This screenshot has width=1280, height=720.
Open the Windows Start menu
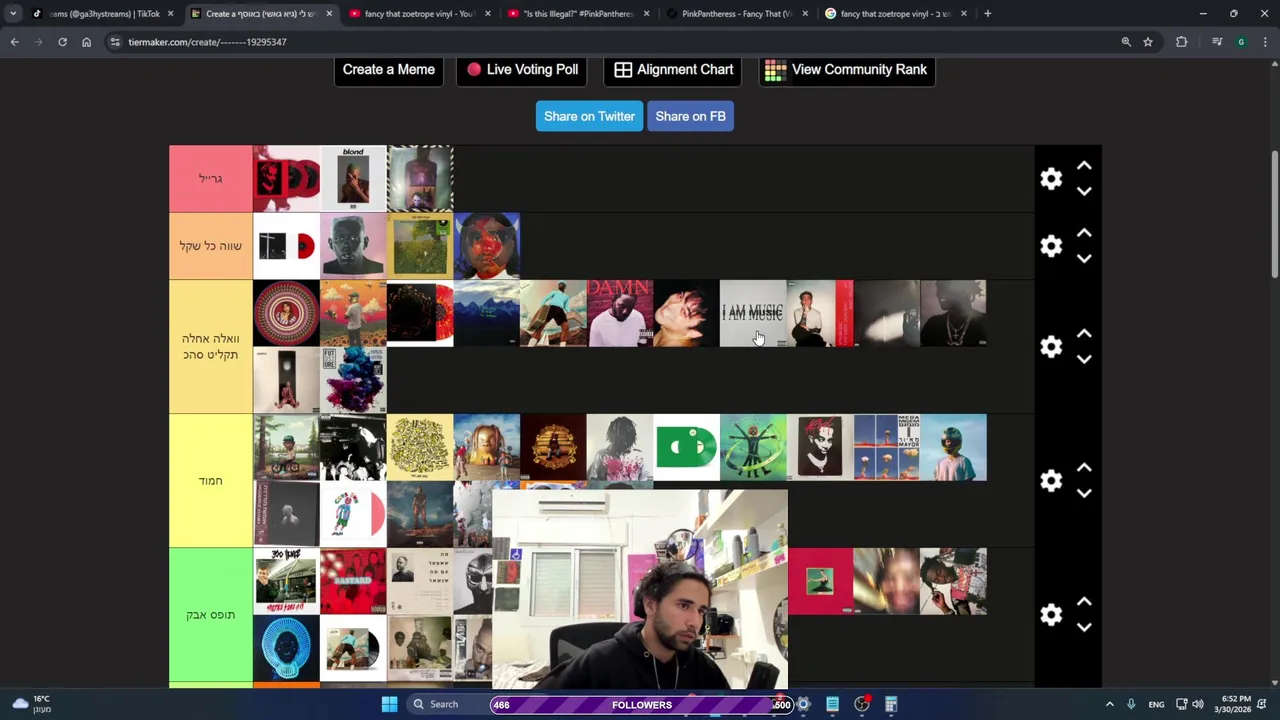click(x=389, y=704)
